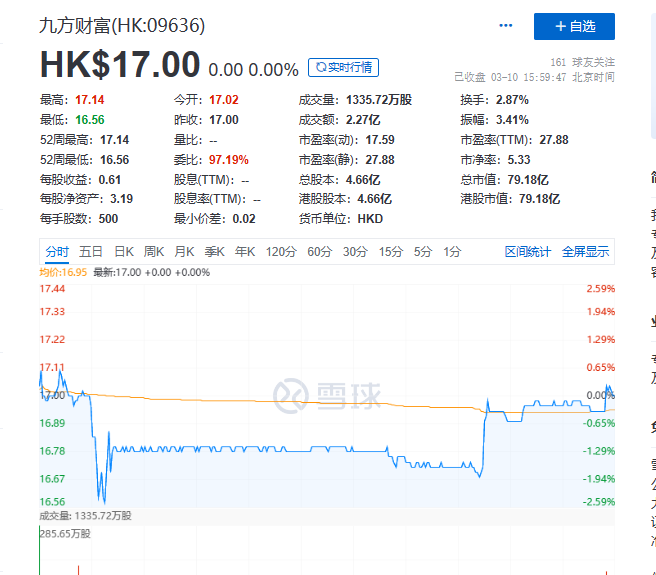
Task: Select the 分时 chart tab
Action: pyautogui.click(x=57, y=252)
